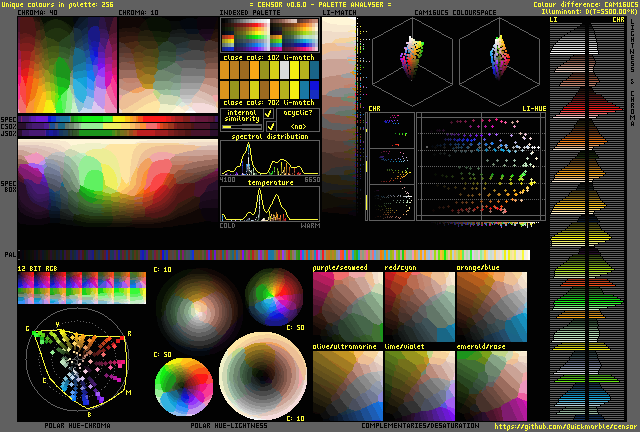
Task: Click the 12 BIT RGB colour grid
Action: coord(81,289)
